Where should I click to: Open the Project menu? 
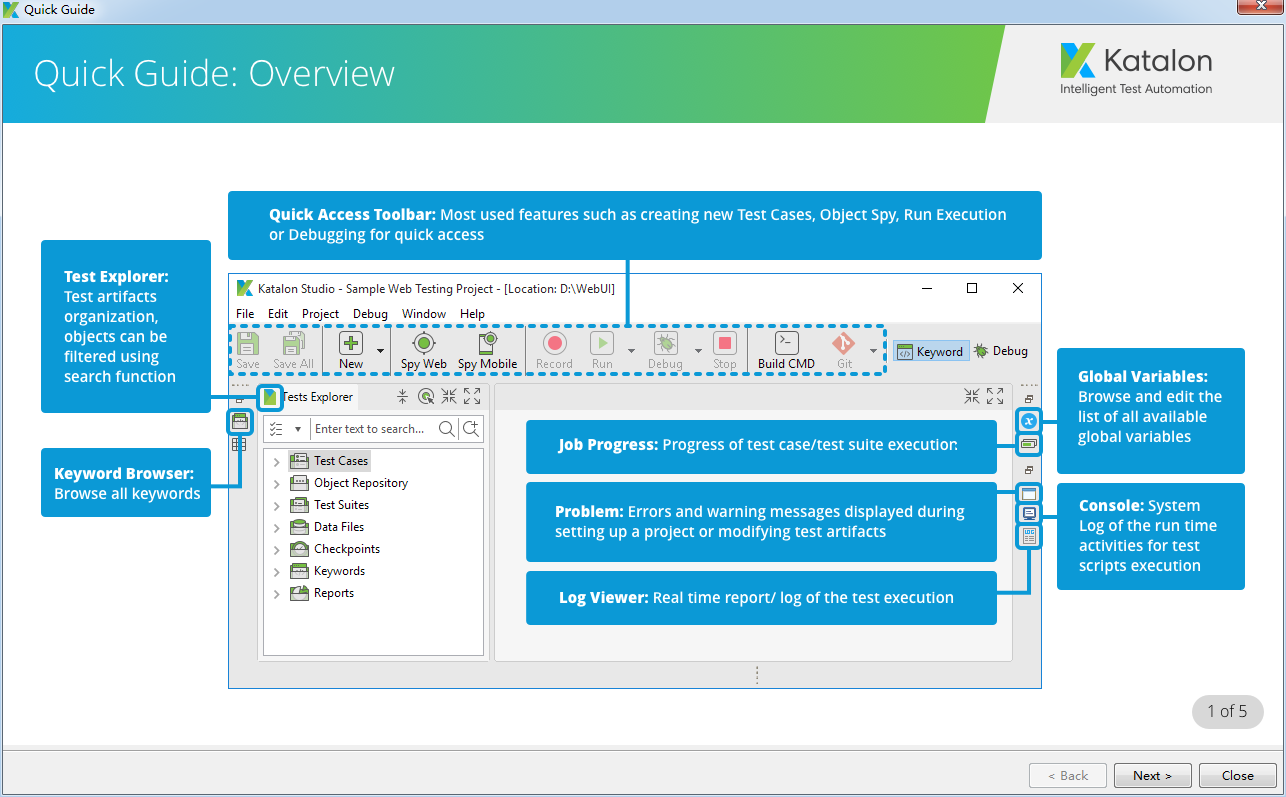(x=321, y=314)
